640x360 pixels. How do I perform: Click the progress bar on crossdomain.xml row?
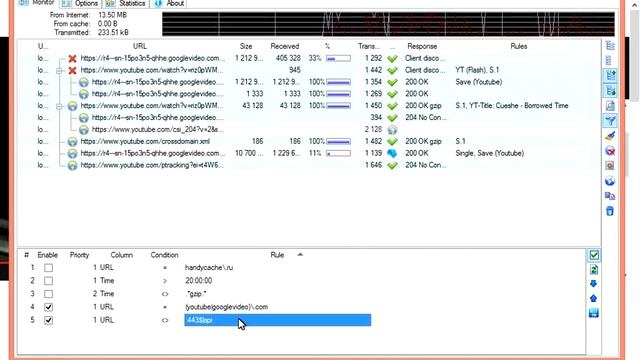tap(338, 142)
